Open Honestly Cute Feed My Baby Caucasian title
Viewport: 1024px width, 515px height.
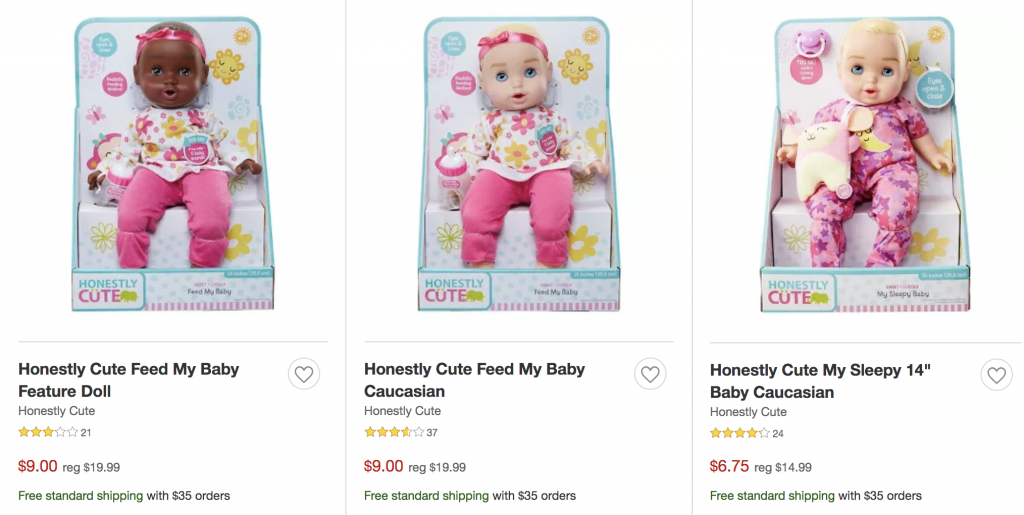(474, 380)
